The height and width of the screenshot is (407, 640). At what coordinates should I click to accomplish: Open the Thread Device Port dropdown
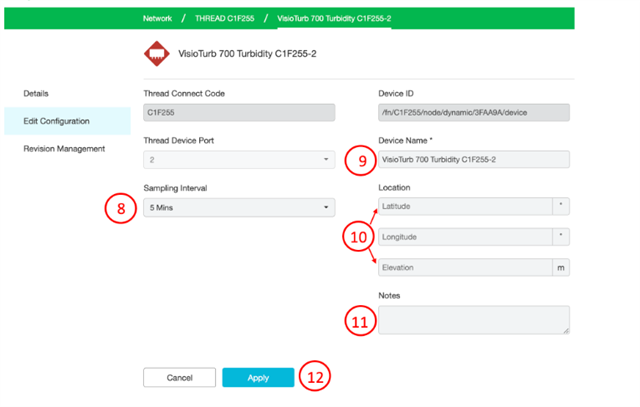(x=239, y=160)
